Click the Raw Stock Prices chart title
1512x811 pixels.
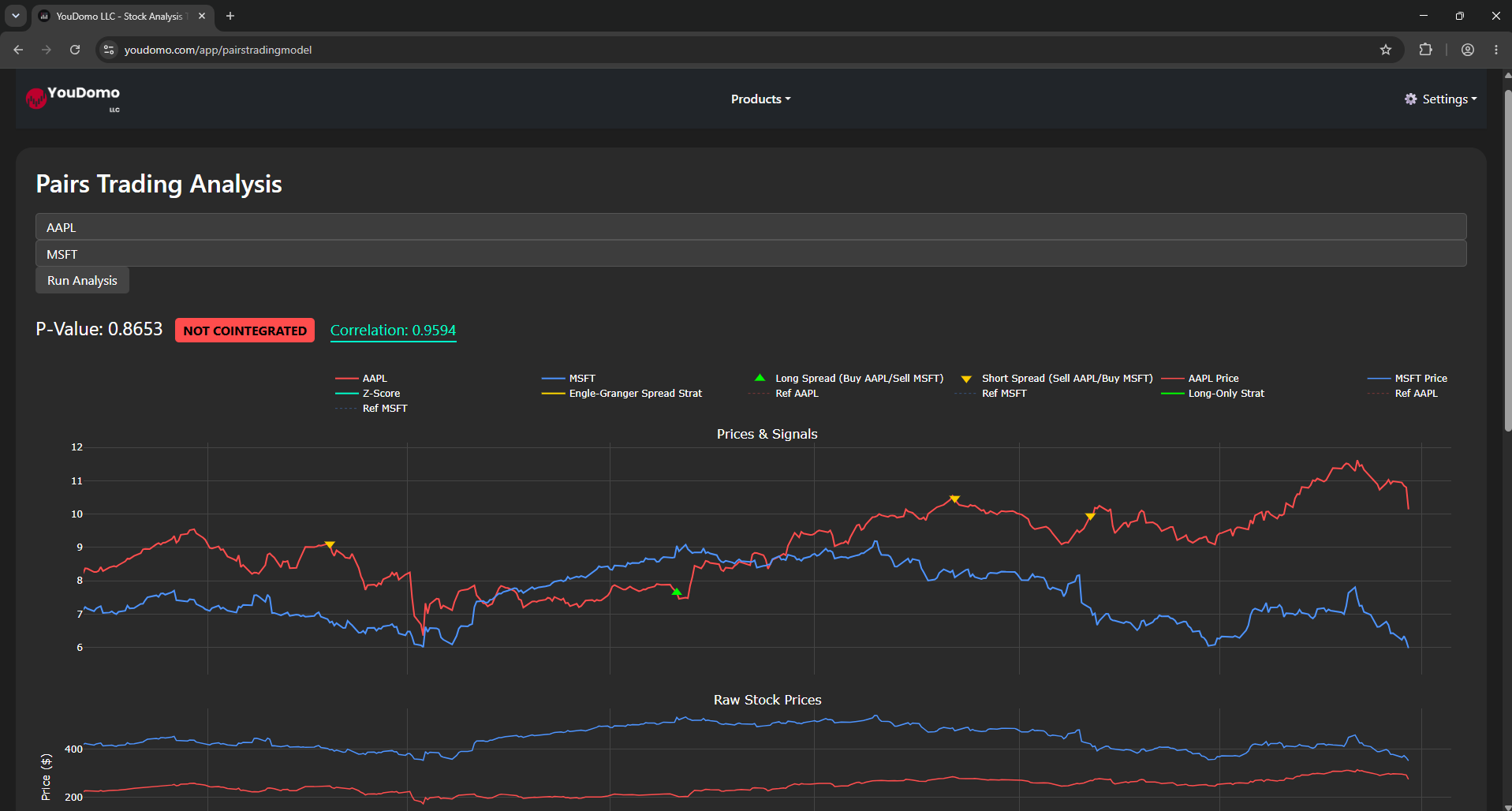tap(767, 700)
